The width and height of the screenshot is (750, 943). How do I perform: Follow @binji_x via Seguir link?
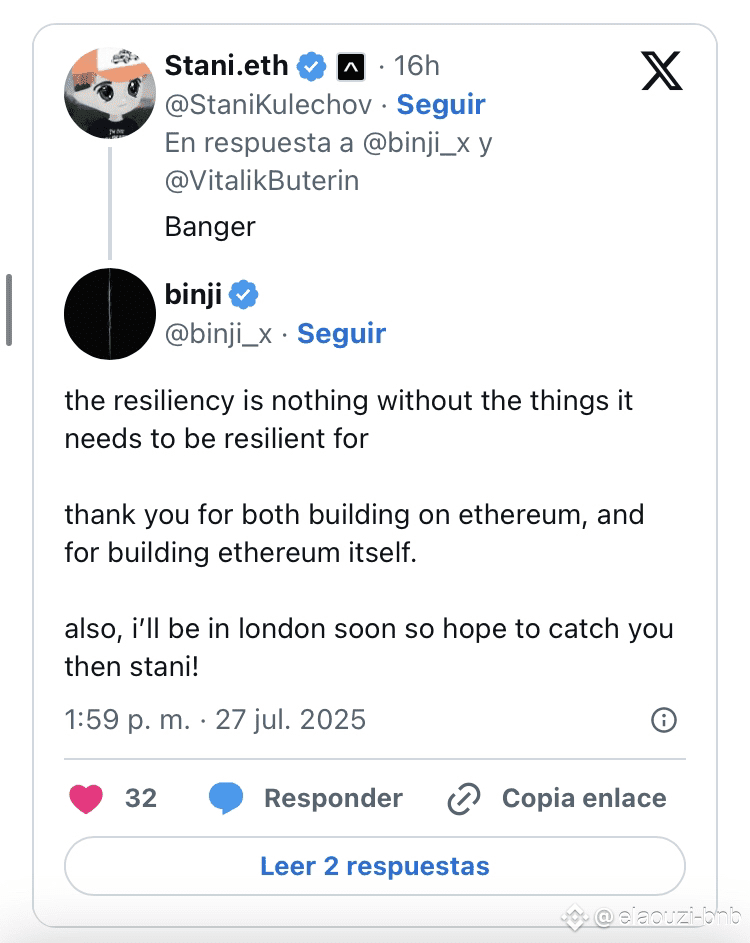click(x=342, y=333)
